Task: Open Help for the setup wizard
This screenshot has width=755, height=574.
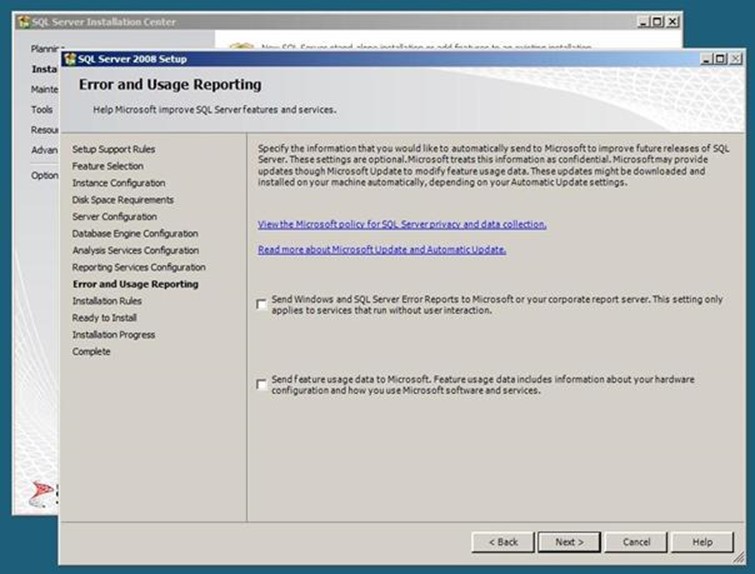Action: [x=703, y=542]
